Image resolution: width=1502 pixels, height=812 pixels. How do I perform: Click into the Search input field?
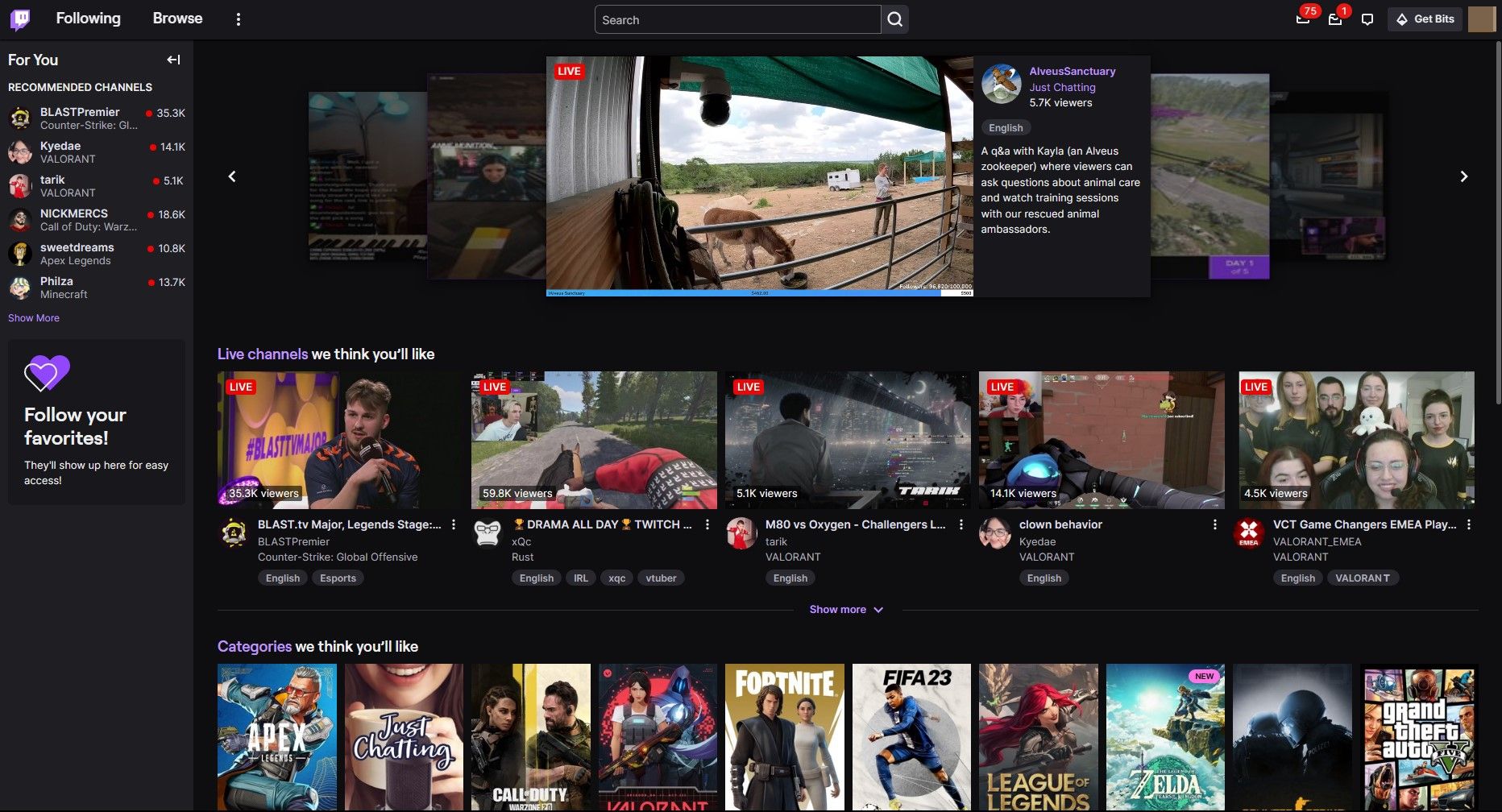[x=736, y=20]
